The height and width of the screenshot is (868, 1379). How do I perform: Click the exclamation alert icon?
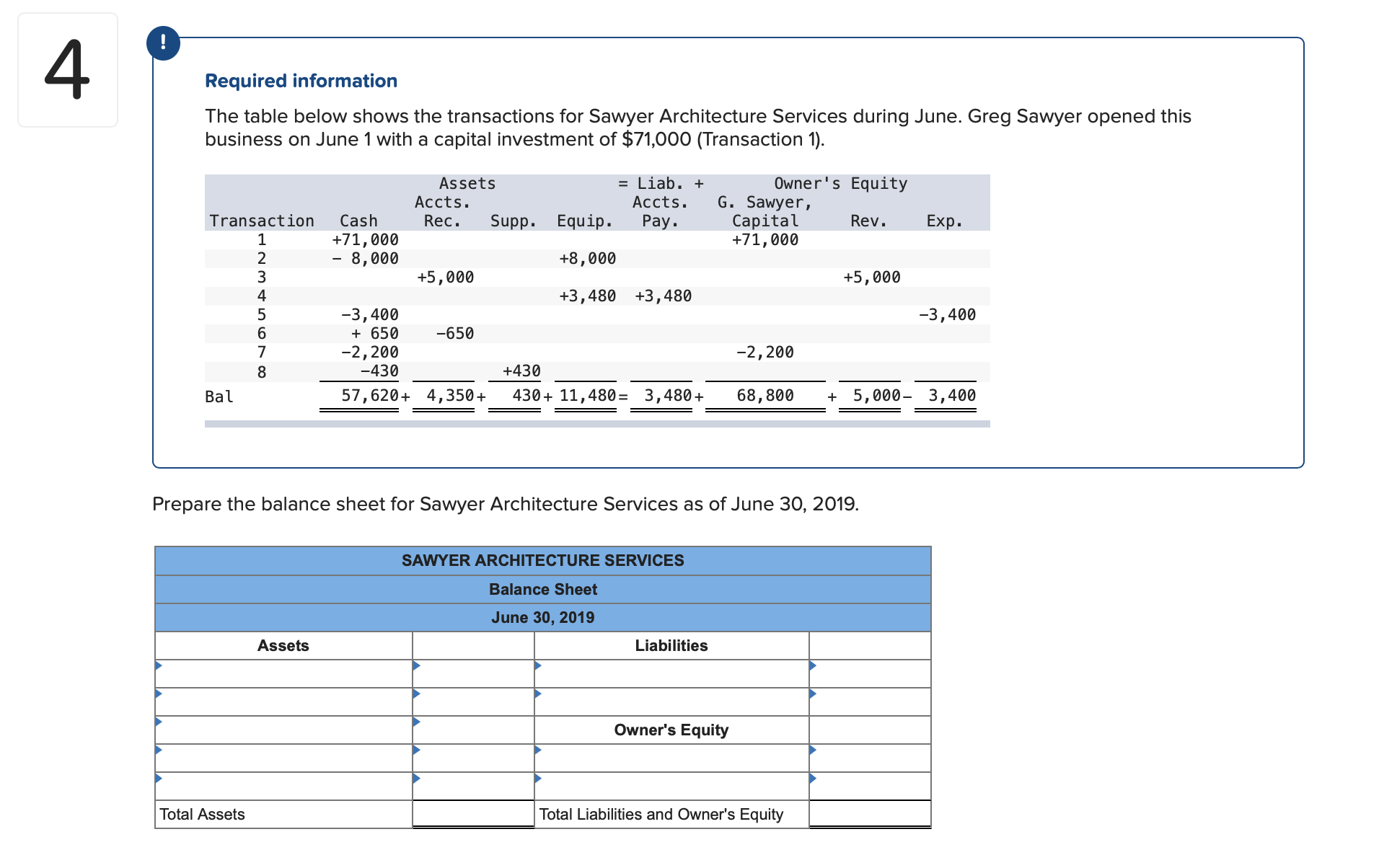(x=163, y=43)
